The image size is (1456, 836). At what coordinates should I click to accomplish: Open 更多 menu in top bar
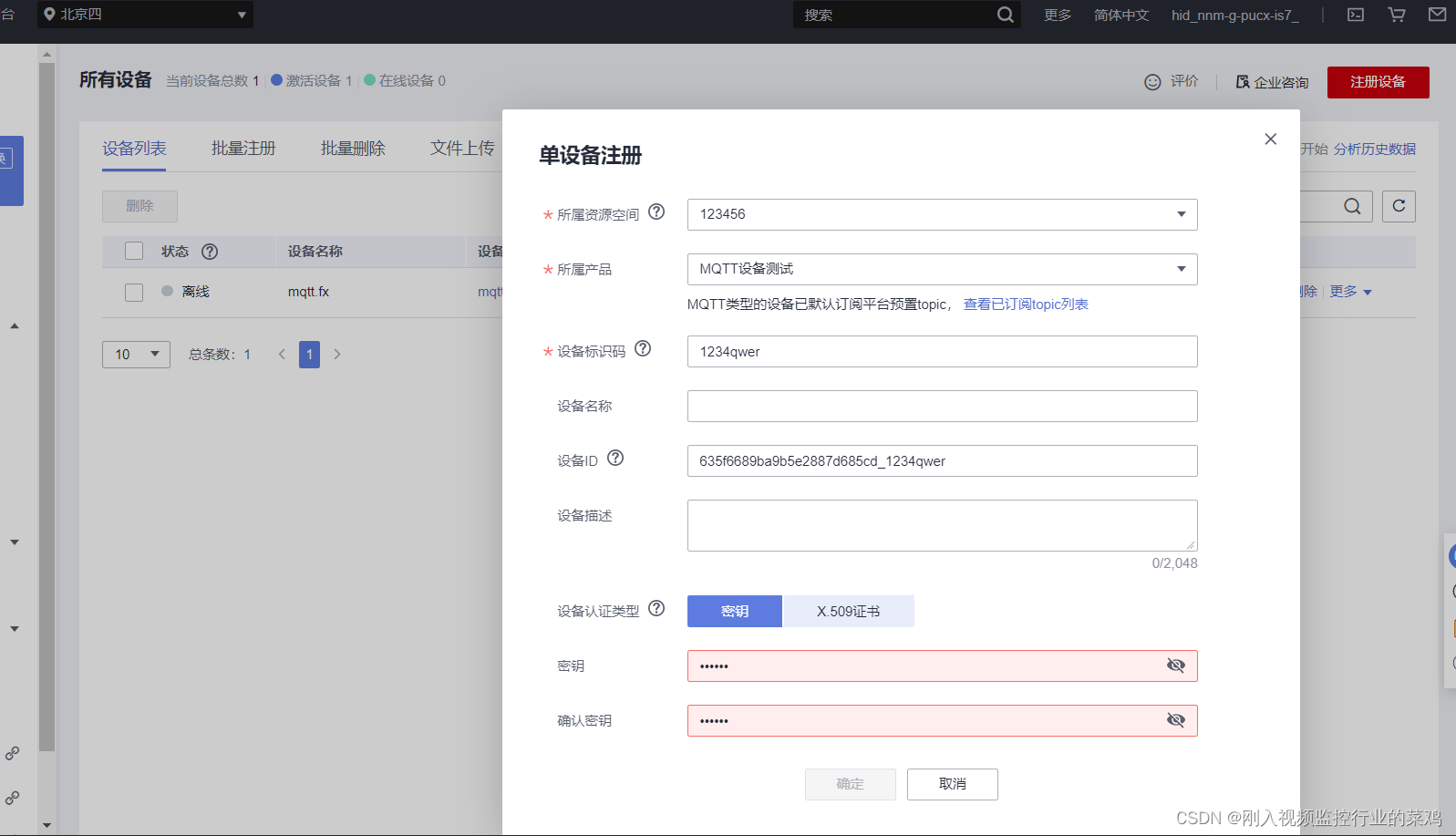click(1058, 15)
